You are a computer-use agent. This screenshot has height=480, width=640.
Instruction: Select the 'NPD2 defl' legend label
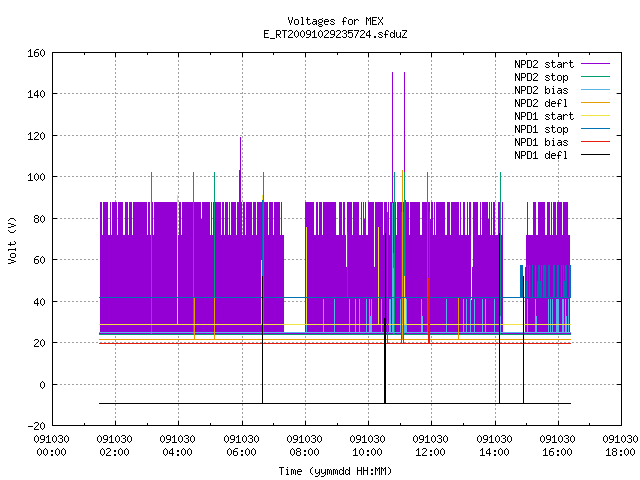pos(541,103)
